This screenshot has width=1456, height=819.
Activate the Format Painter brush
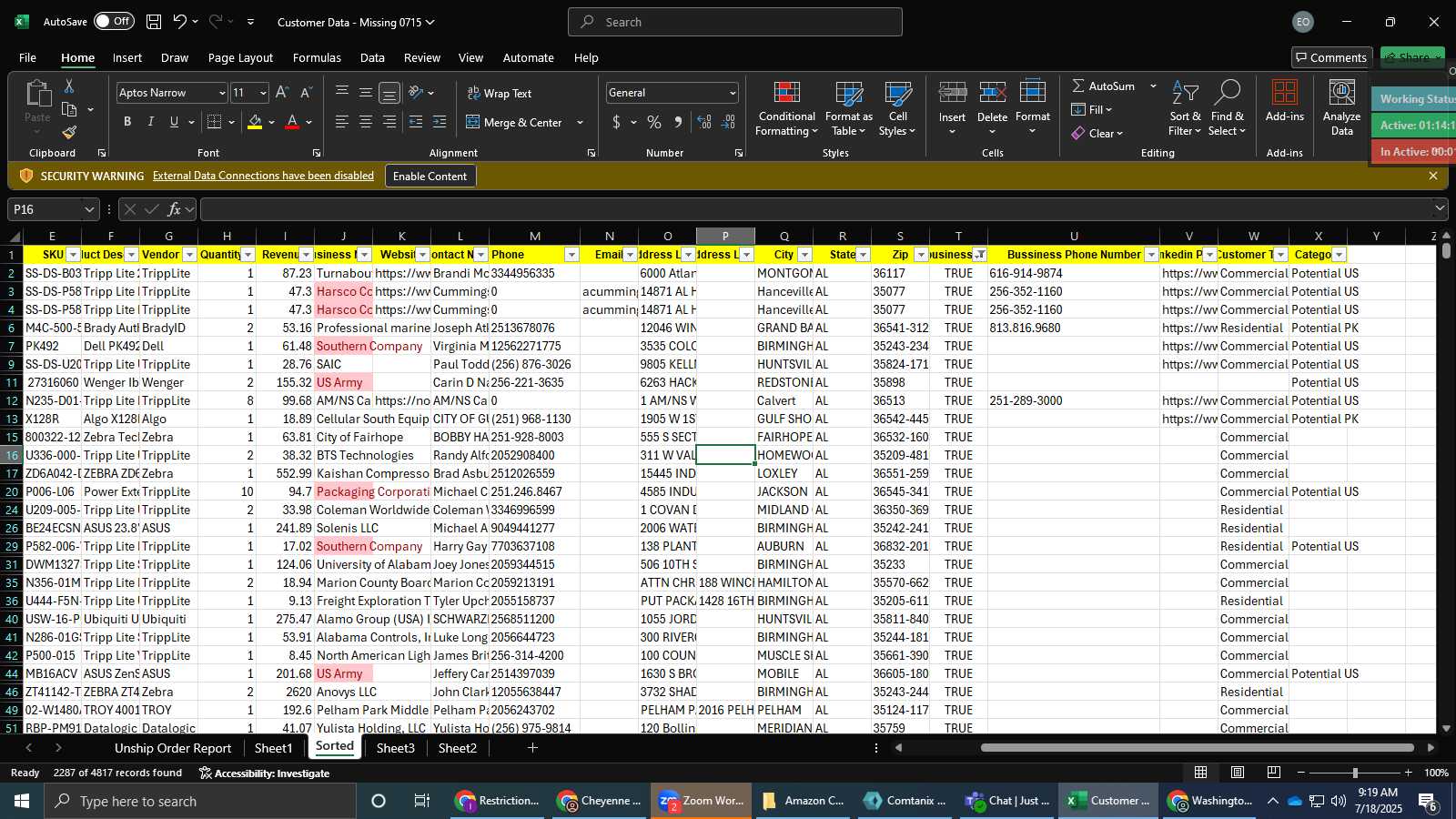click(69, 132)
